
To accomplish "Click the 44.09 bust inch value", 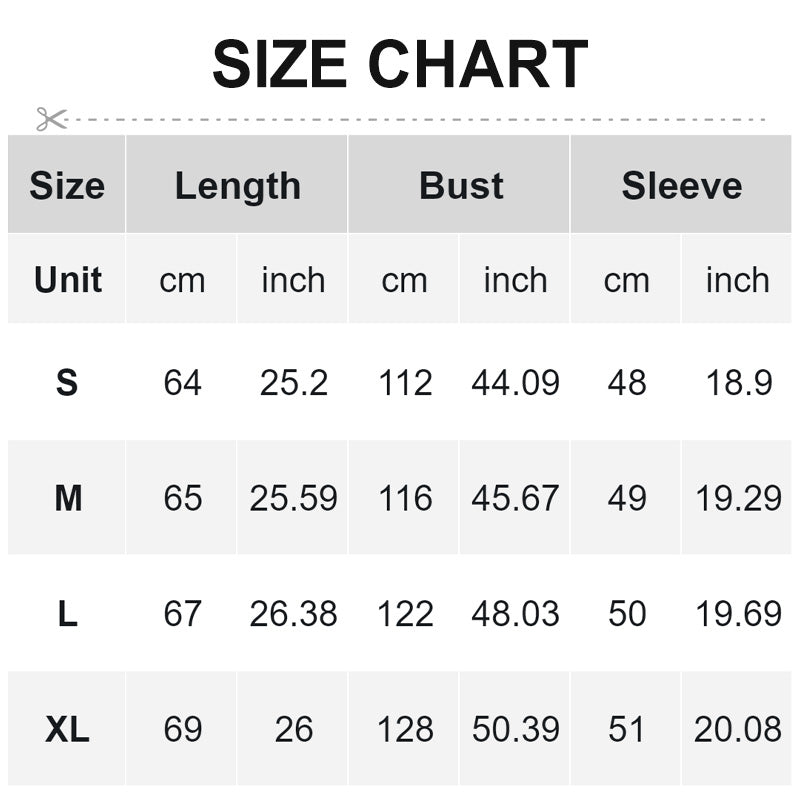I will pos(515,383).
